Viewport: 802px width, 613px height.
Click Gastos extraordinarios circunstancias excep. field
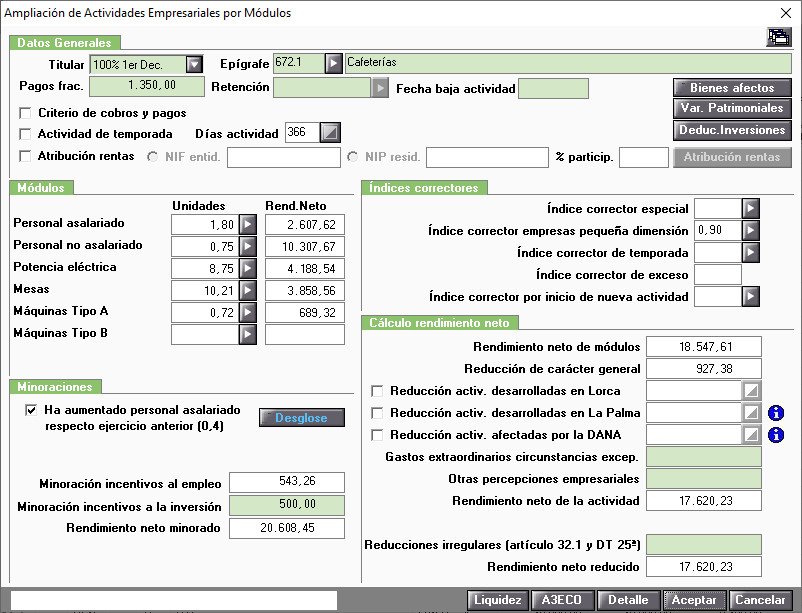(704, 456)
